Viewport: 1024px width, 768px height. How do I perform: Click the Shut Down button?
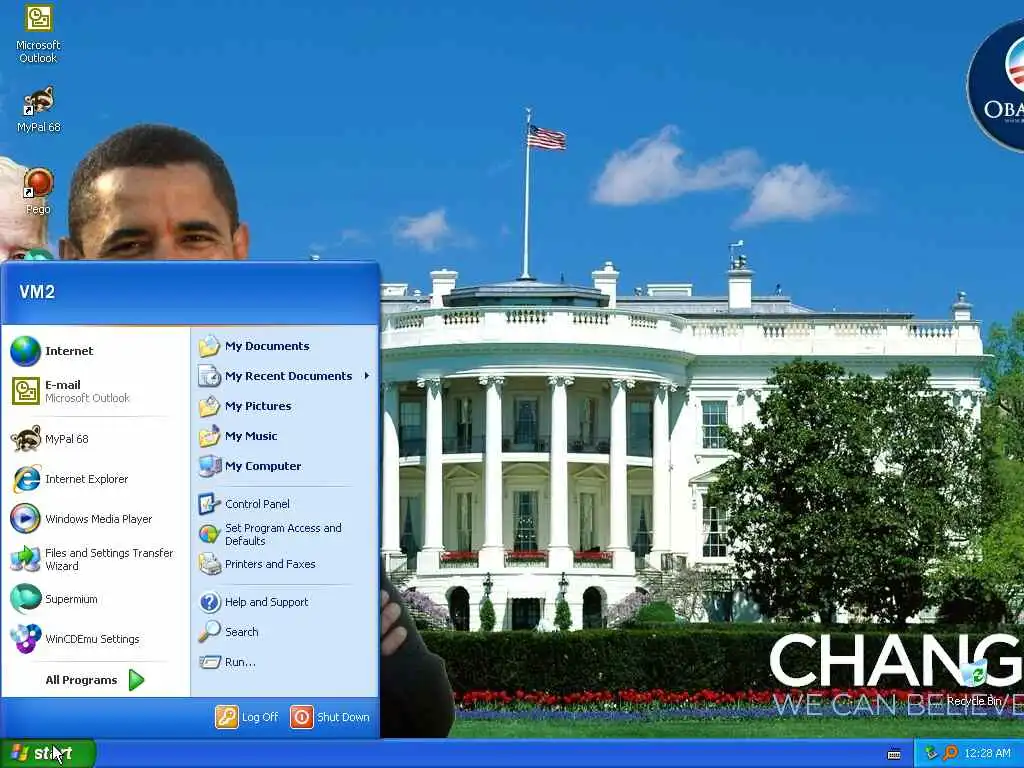coord(330,716)
